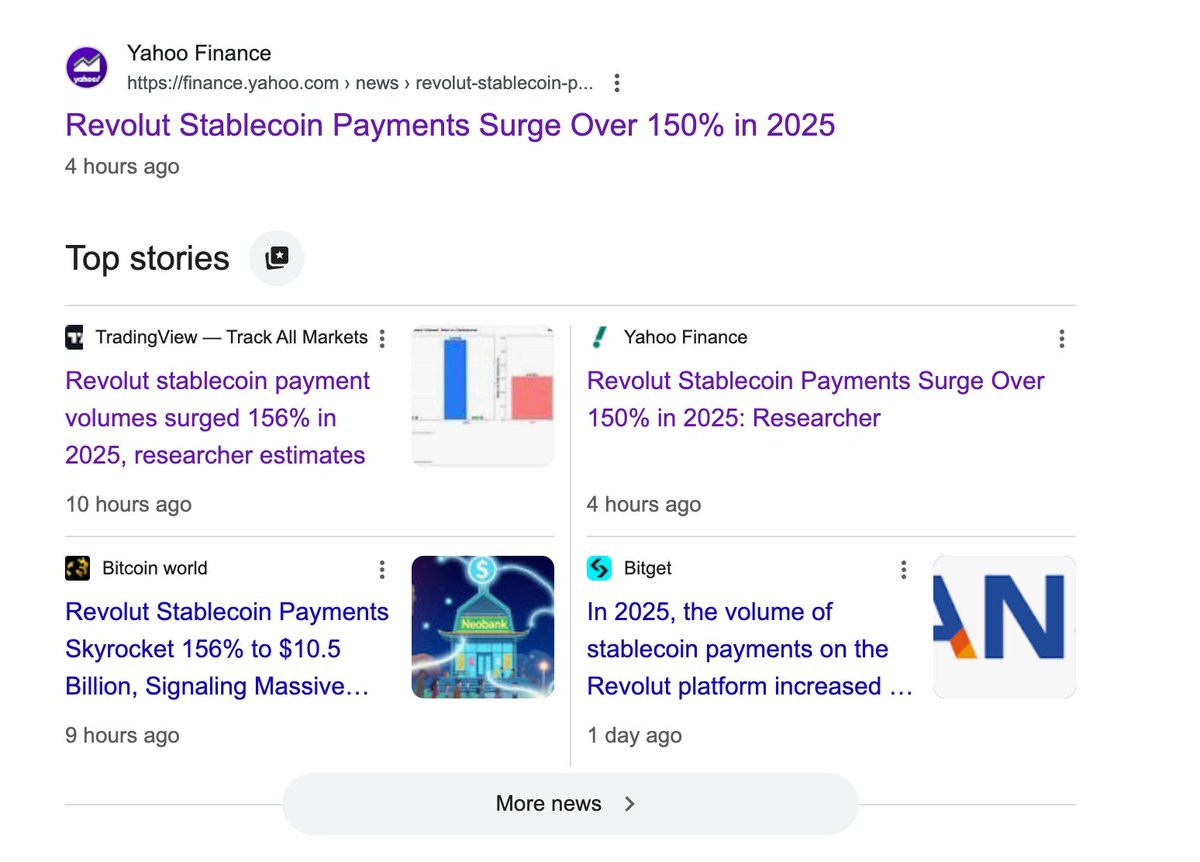
Task: Click the Top stories save icon
Action: coord(277,258)
